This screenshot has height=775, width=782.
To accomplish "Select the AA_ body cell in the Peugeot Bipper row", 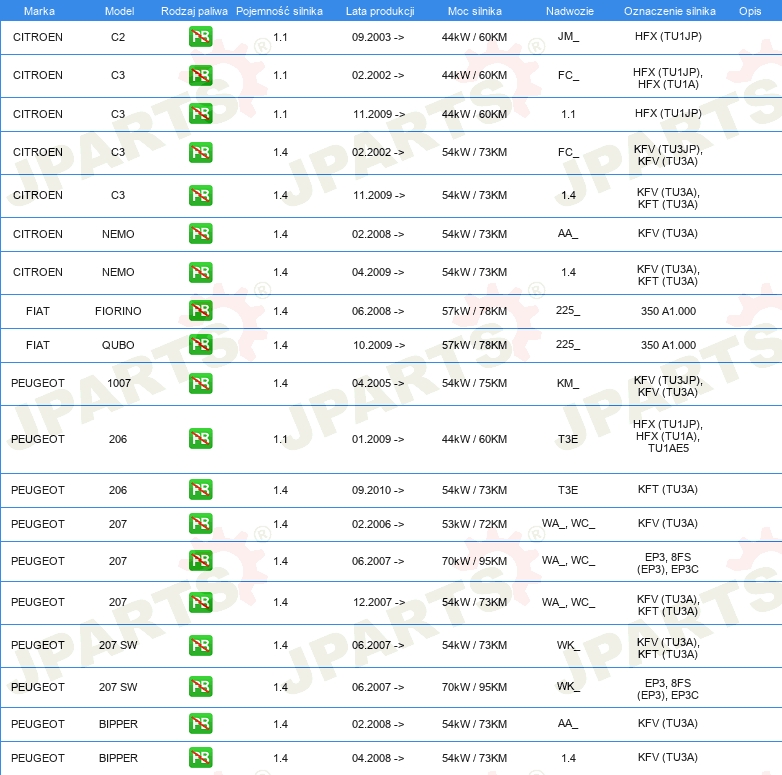I will click(x=568, y=724).
